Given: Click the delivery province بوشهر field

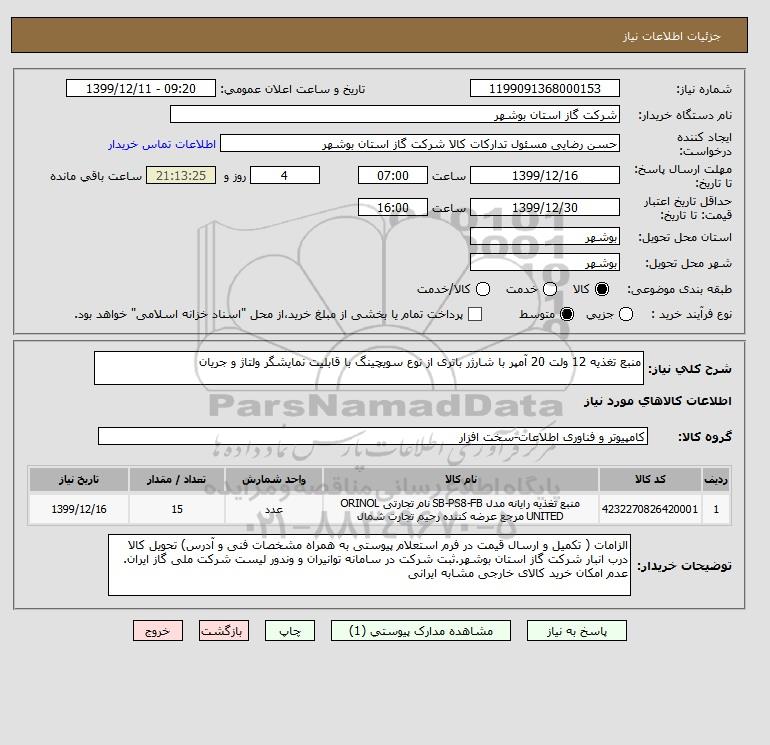Looking at the screenshot, I should click(x=545, y=236).
